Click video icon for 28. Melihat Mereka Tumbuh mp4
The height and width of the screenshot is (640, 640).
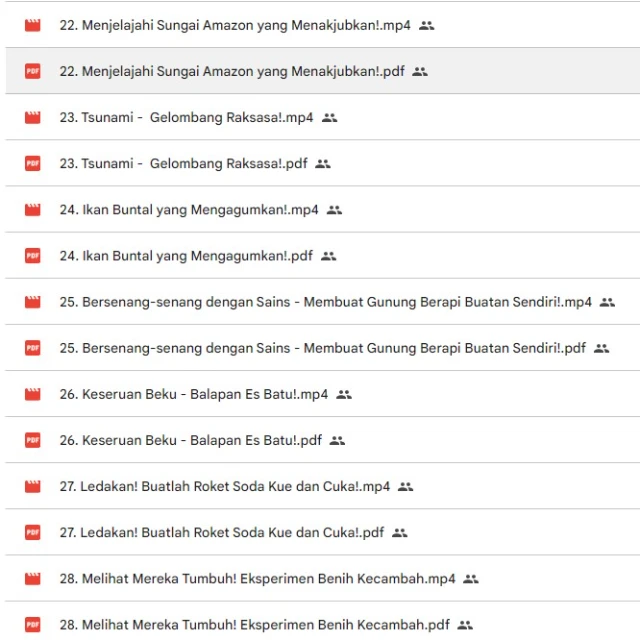[x=33, y=579]
